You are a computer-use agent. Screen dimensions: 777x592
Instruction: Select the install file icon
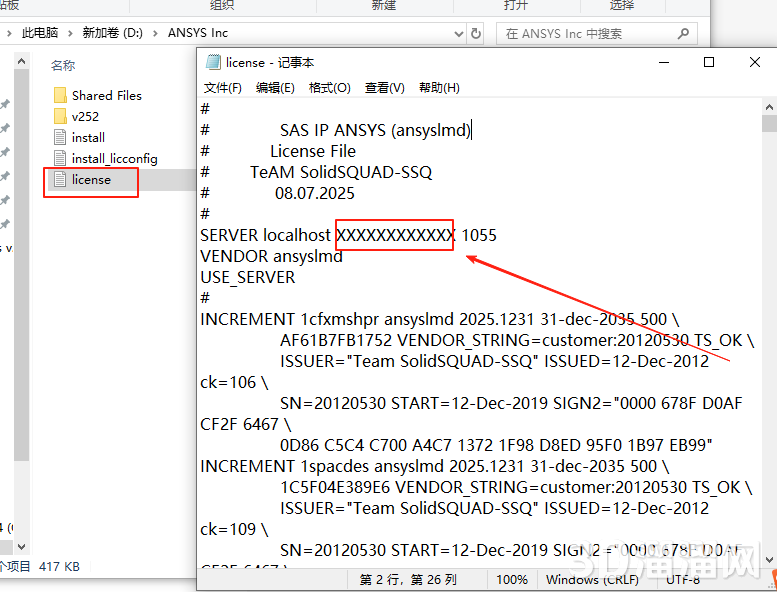(x=59, y=138)
